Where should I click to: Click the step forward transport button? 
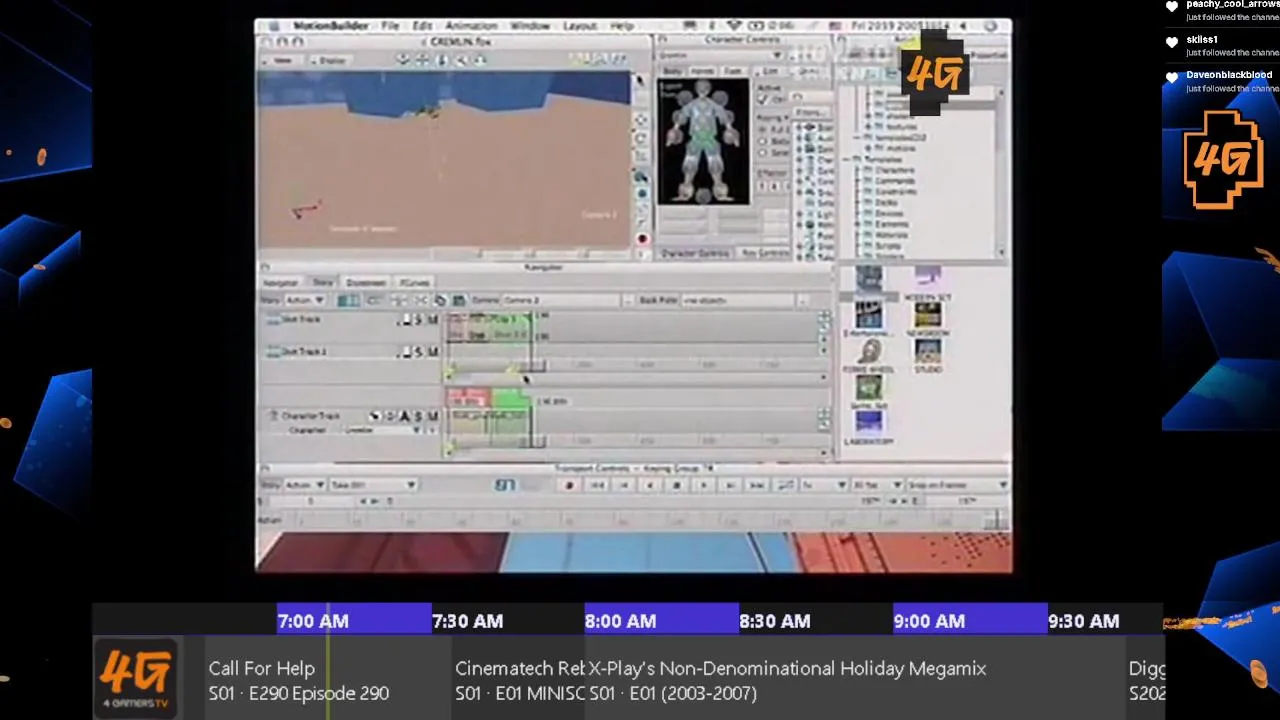(x=731, y=485)
